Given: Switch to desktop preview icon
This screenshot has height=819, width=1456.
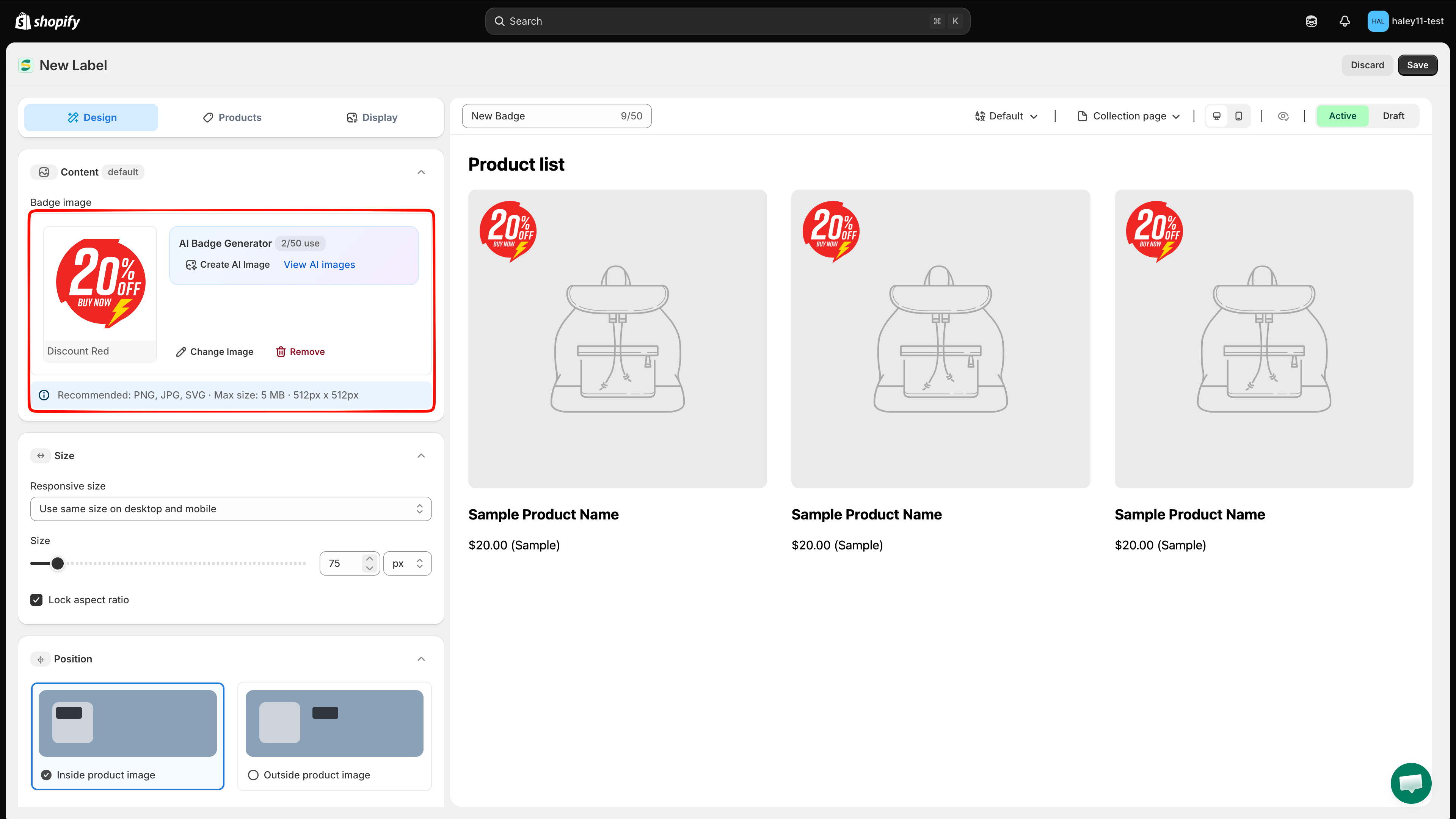Looking at the screenshot, I should tap(1217, 116).
